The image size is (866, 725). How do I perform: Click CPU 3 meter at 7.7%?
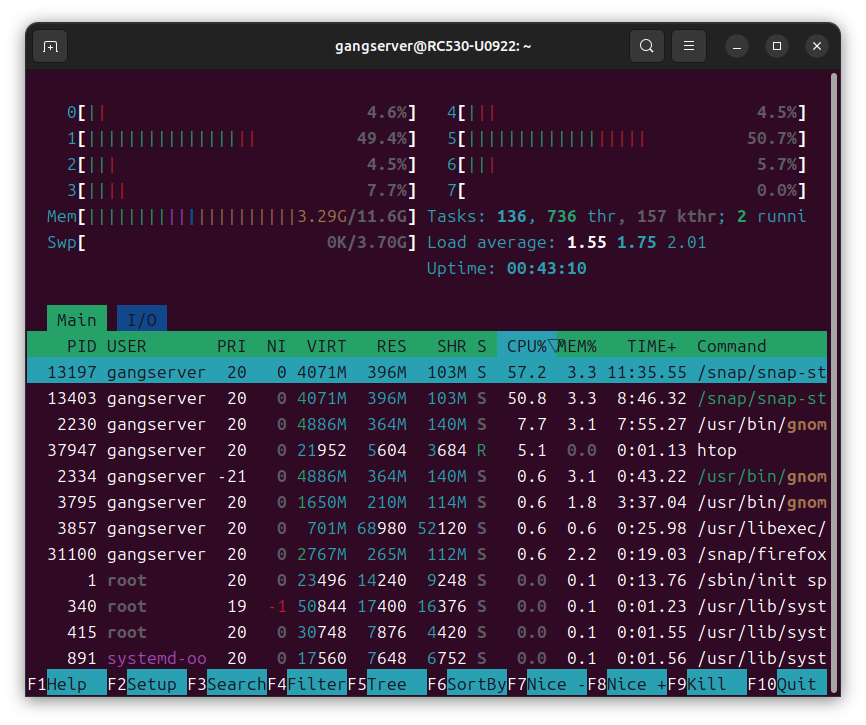point(241,190)
